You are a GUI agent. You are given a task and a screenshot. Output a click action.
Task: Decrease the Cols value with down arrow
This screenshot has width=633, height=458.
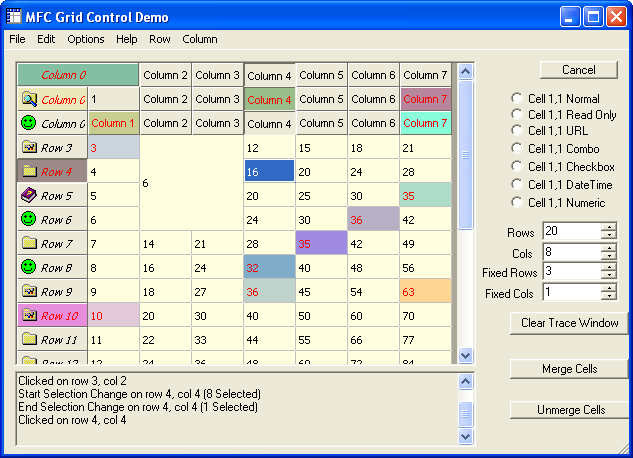608,258
